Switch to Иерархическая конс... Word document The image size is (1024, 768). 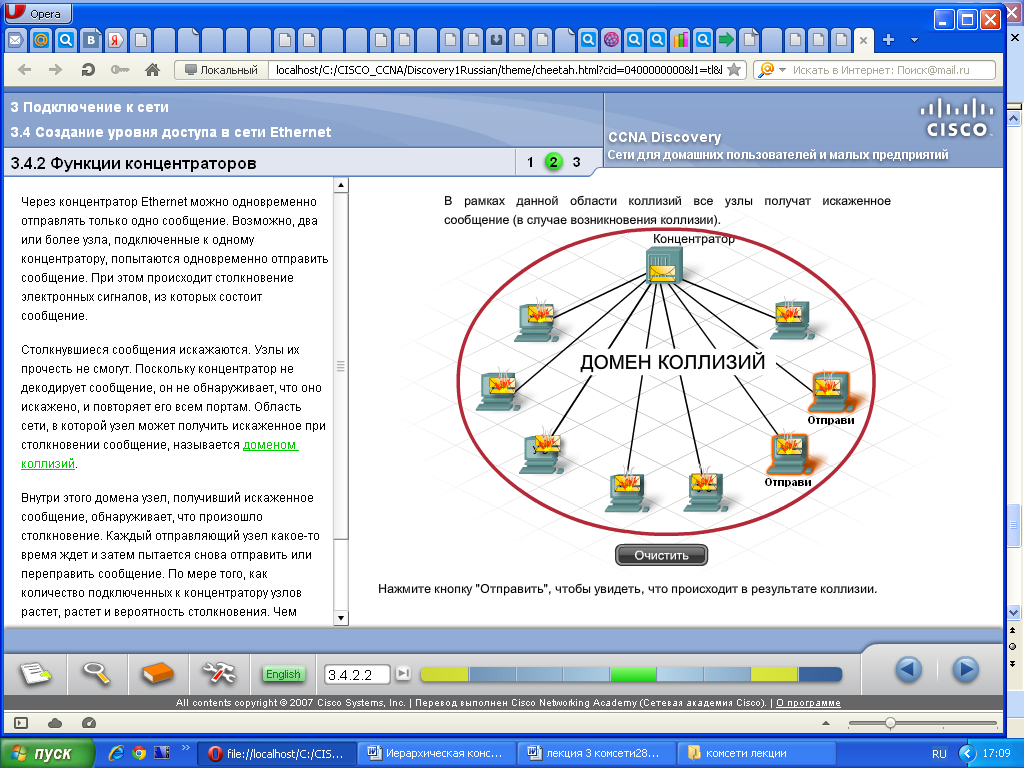[438, 754]
